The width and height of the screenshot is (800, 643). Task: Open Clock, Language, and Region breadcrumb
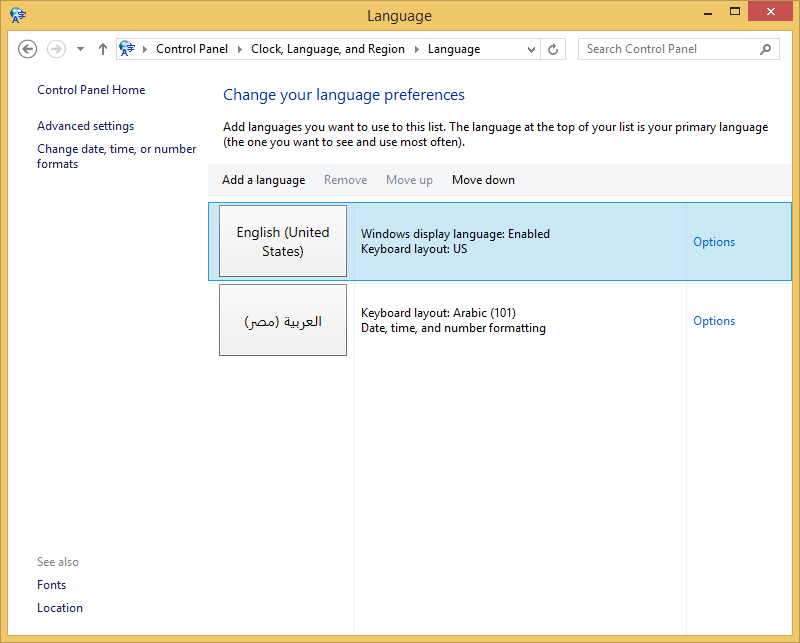coord(328,49)
